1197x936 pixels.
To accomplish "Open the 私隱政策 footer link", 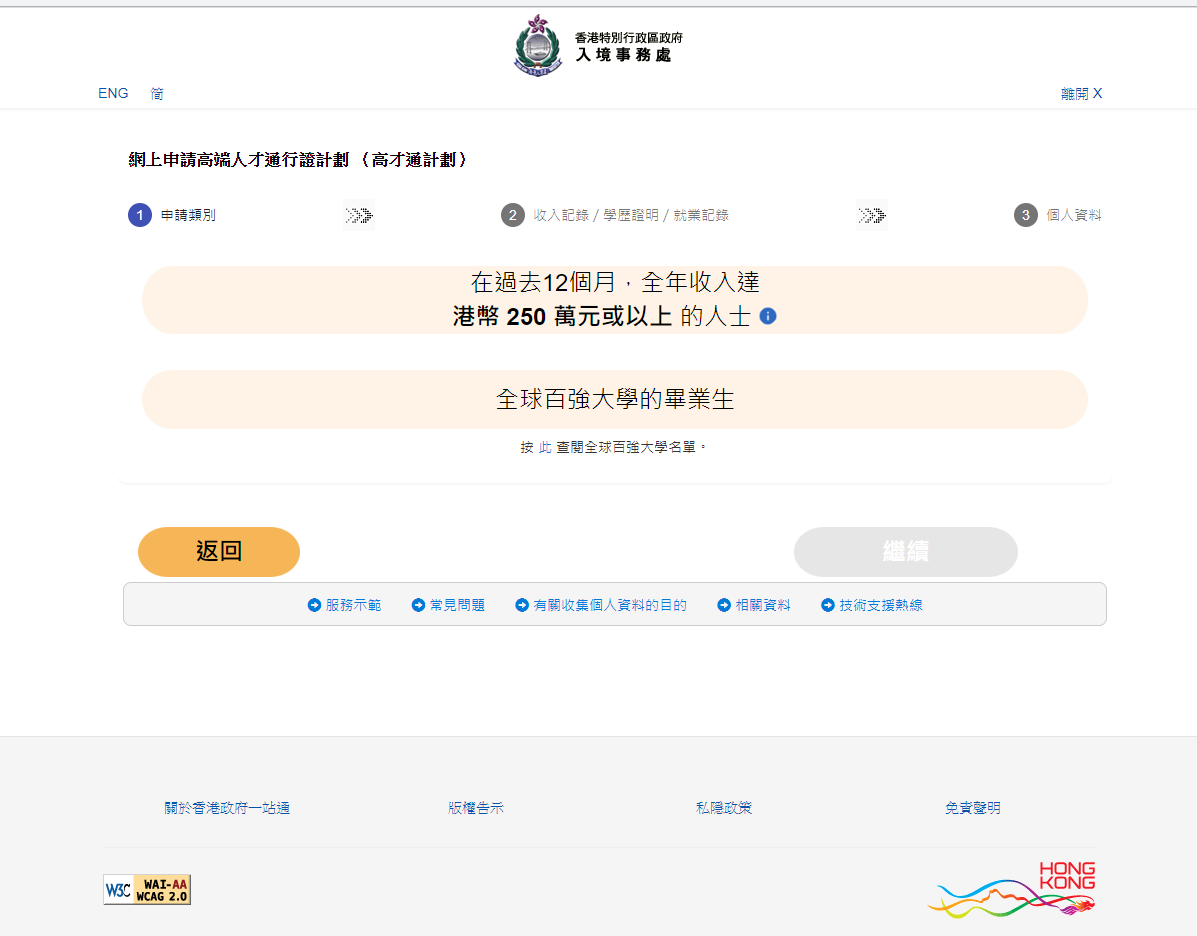I will coord(724,808).
